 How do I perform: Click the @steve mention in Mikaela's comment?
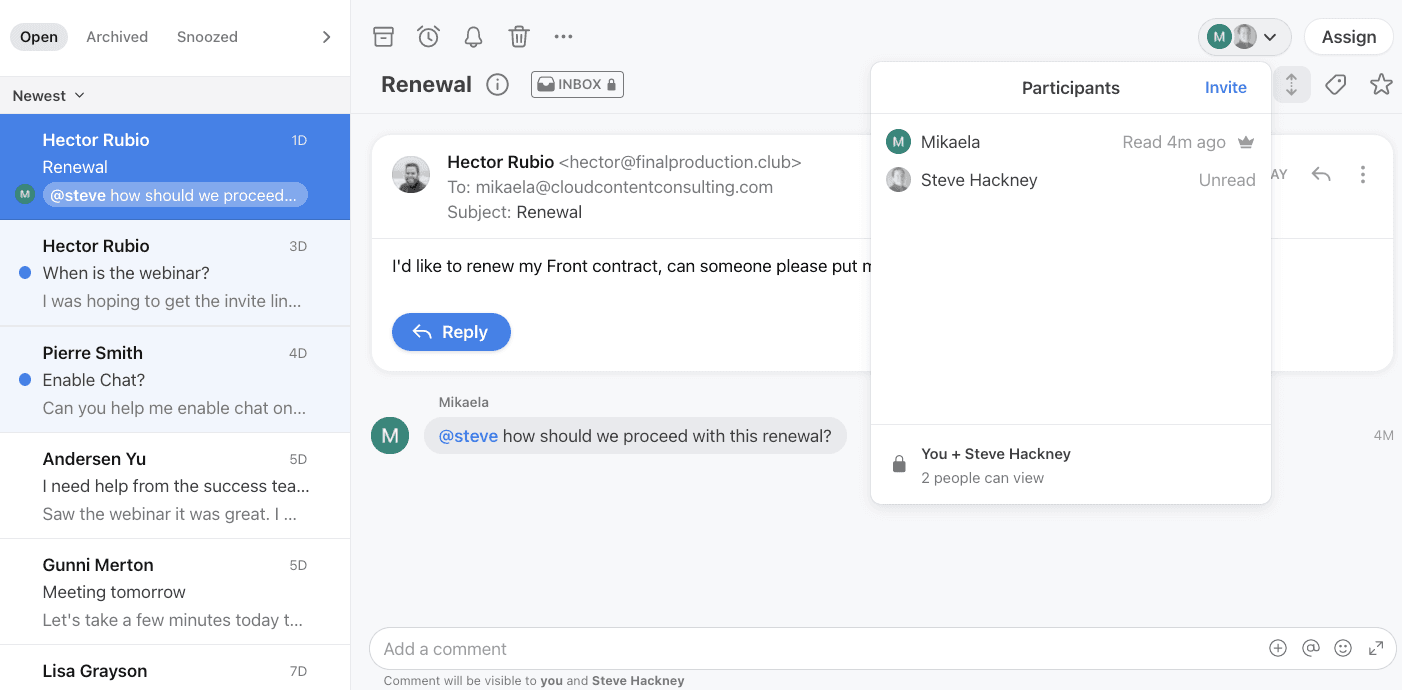(468, 436)
